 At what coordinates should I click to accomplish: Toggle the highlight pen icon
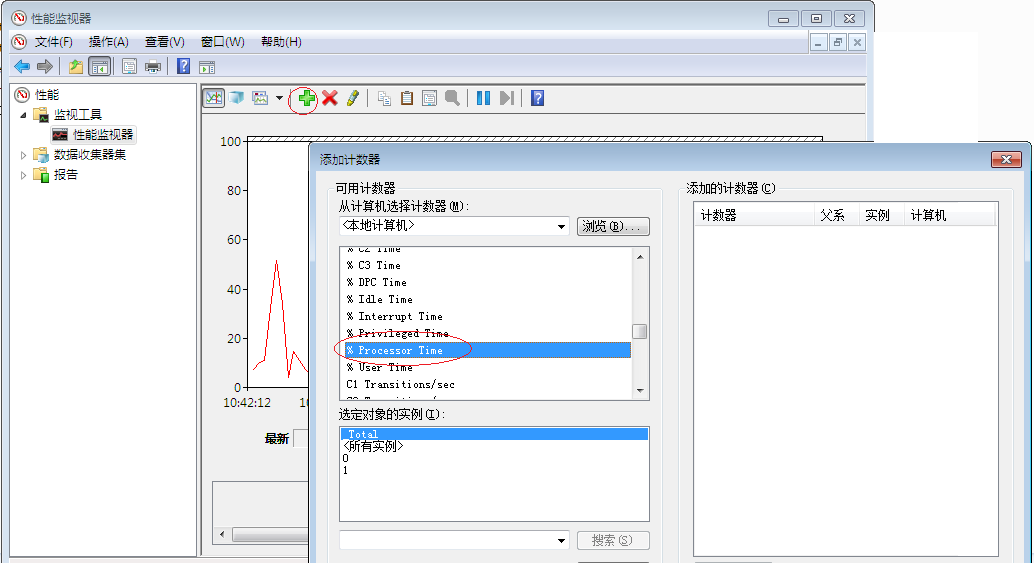click(353, 98)
